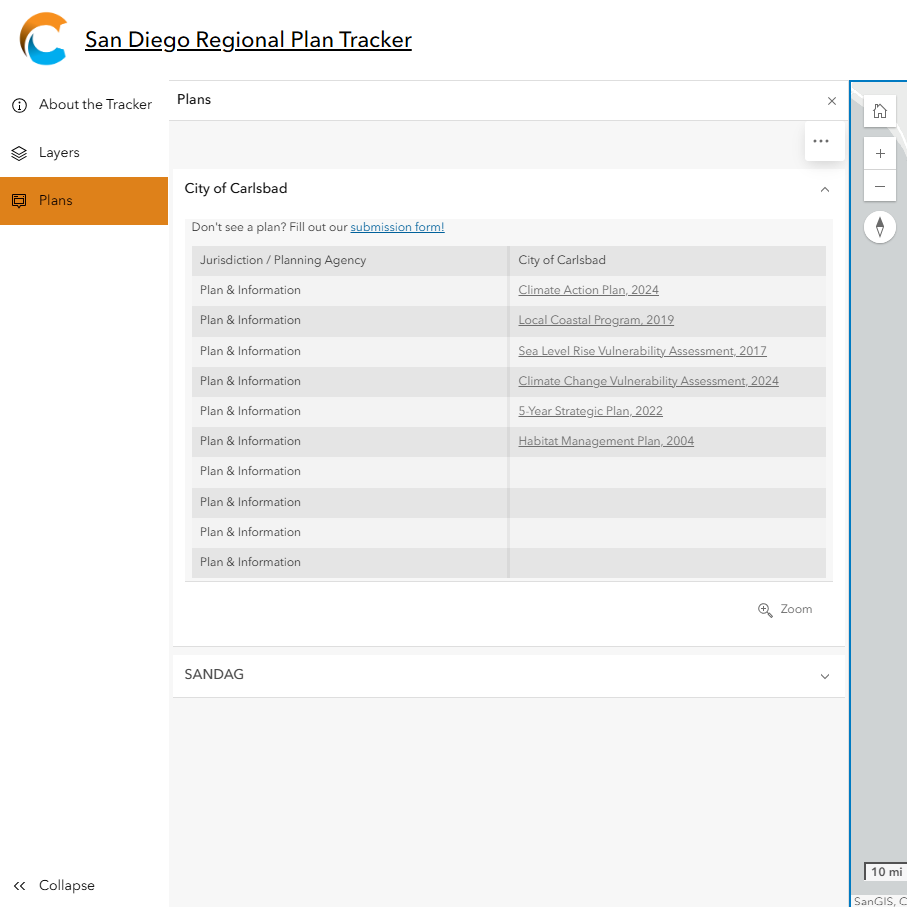Open Local Coastal Program, 2019 link

tap(596, 320)
